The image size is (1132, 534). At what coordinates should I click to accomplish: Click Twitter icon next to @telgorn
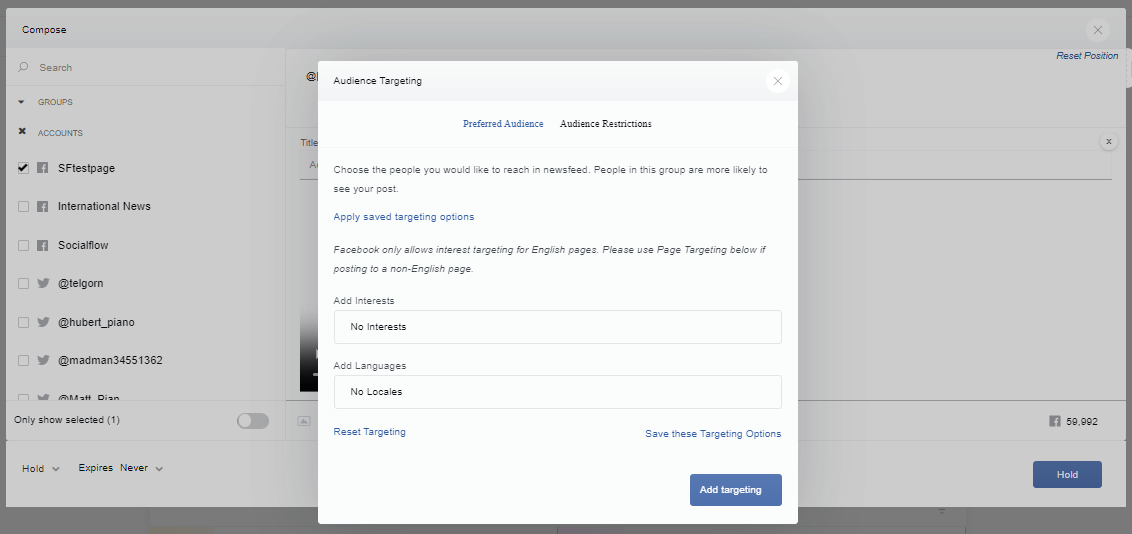pyautogui.click(x=43, y=284)
